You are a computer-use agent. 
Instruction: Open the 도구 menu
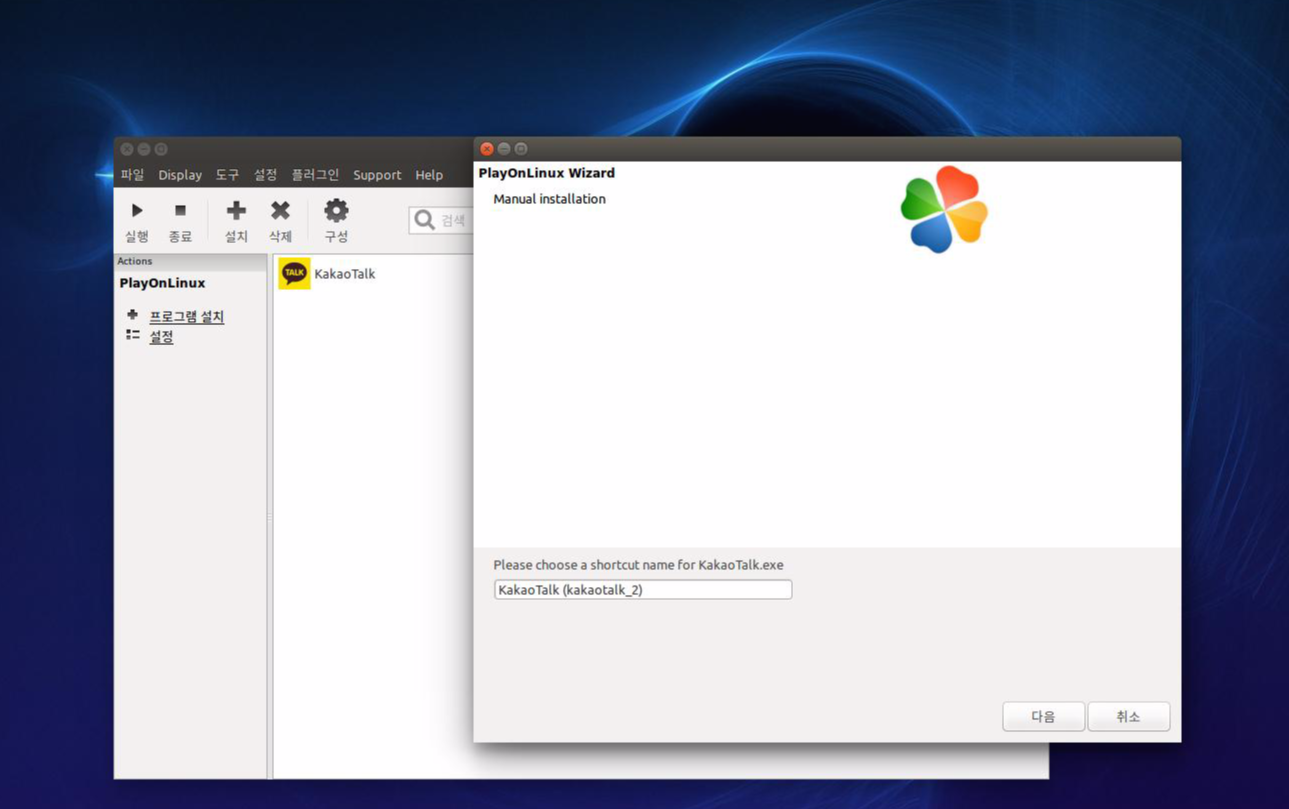pos(228,175)
